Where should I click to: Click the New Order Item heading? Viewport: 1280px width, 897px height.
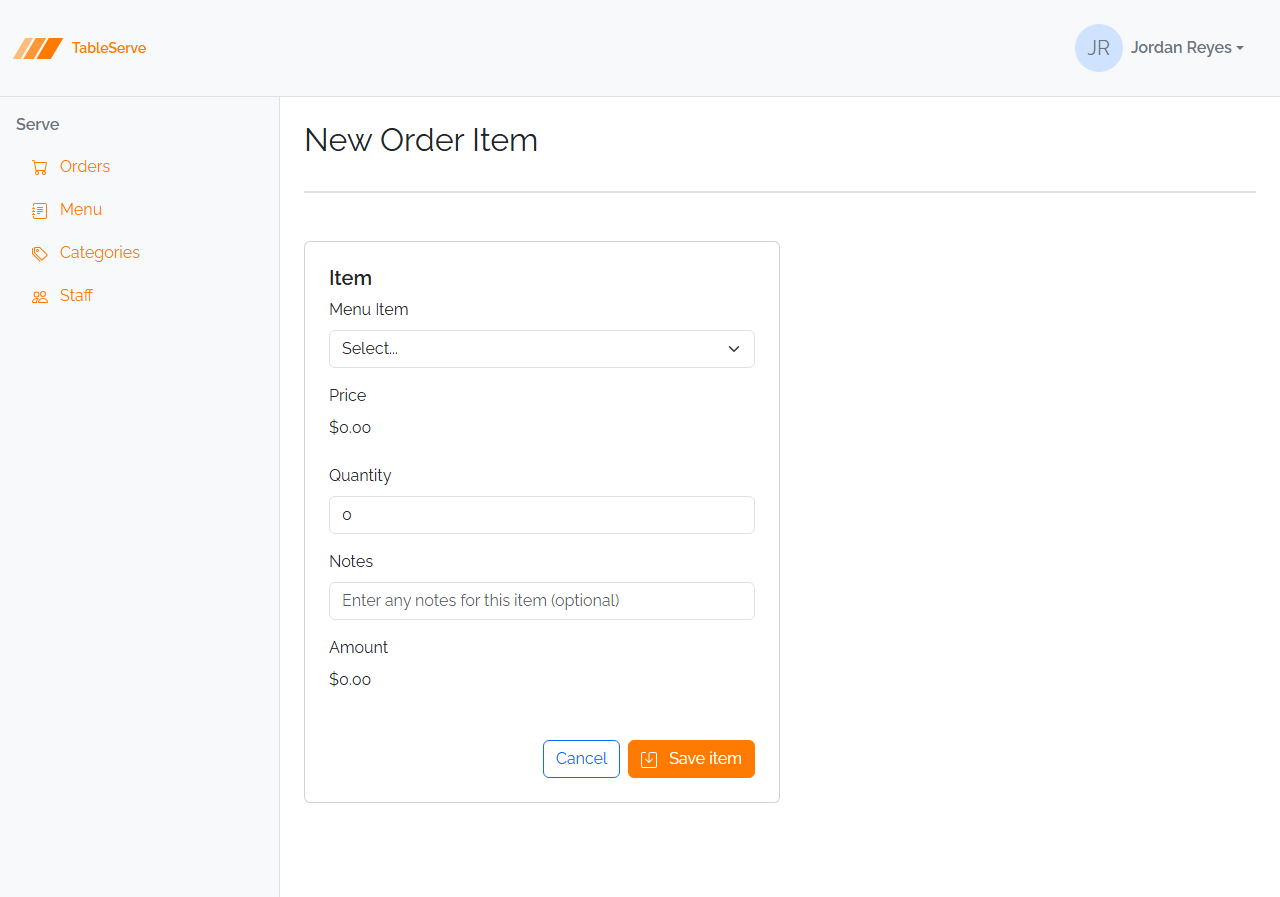[421, 140]
